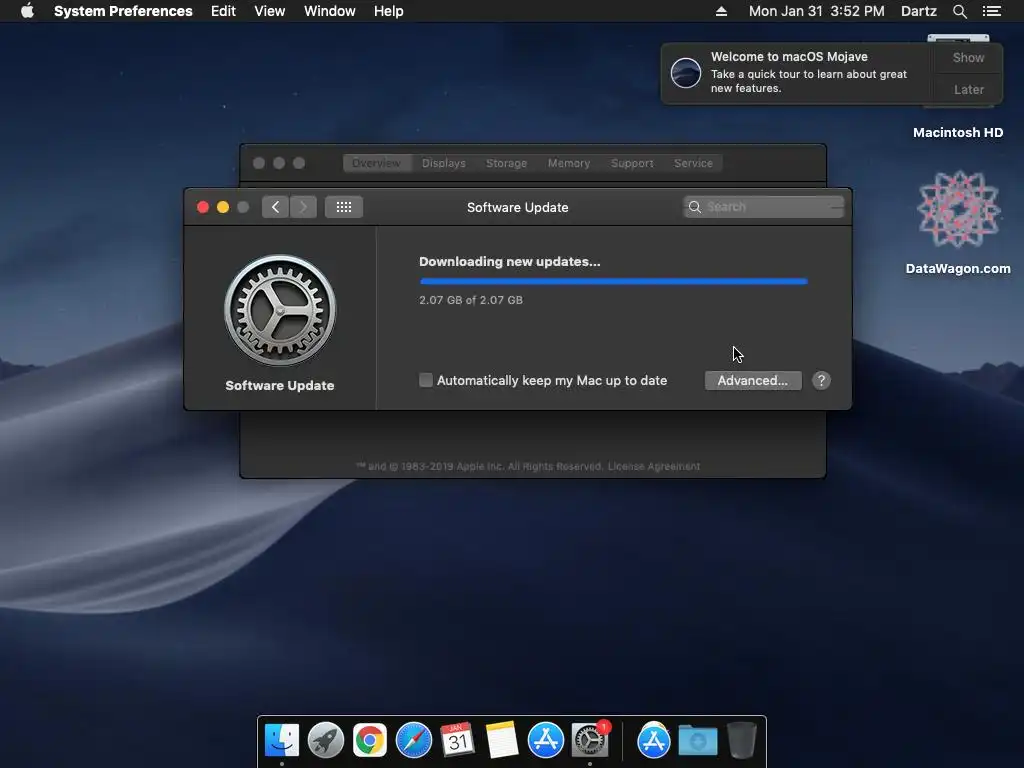1024x768 pixels.
Task: Switch to Memory tab in About This Mac
Action: [x=569, y=163]
